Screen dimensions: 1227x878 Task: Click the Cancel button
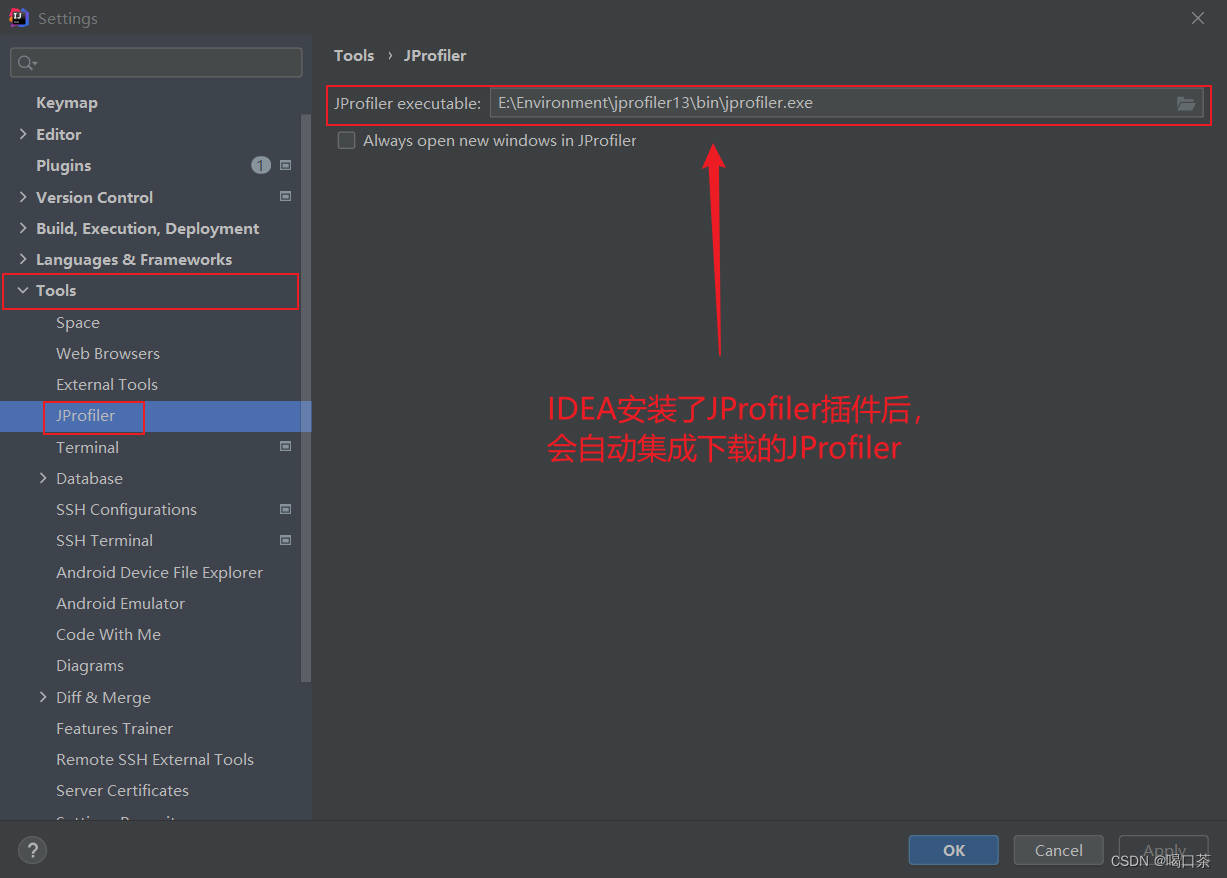1059,850
